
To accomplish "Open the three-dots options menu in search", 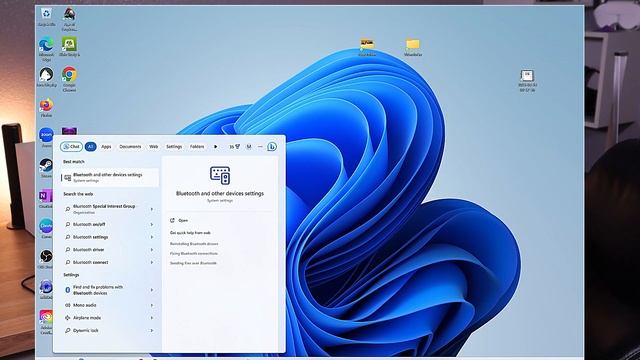I will (260, 147).
